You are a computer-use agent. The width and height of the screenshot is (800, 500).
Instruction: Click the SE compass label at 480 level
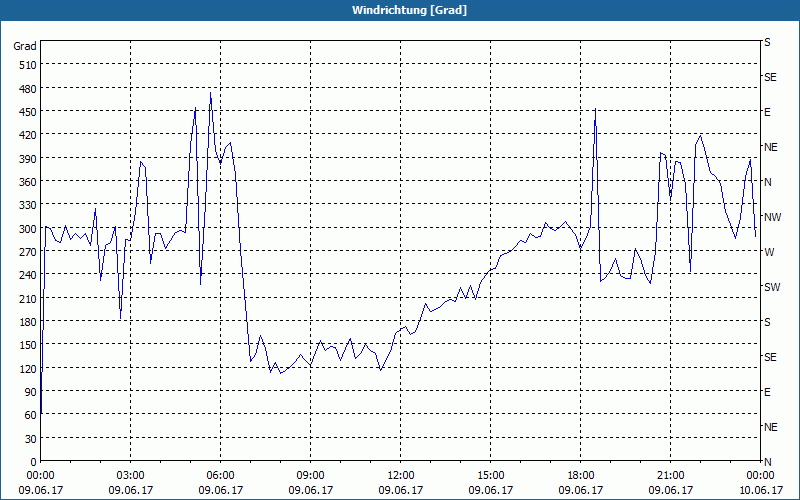(x=770, y=77)
